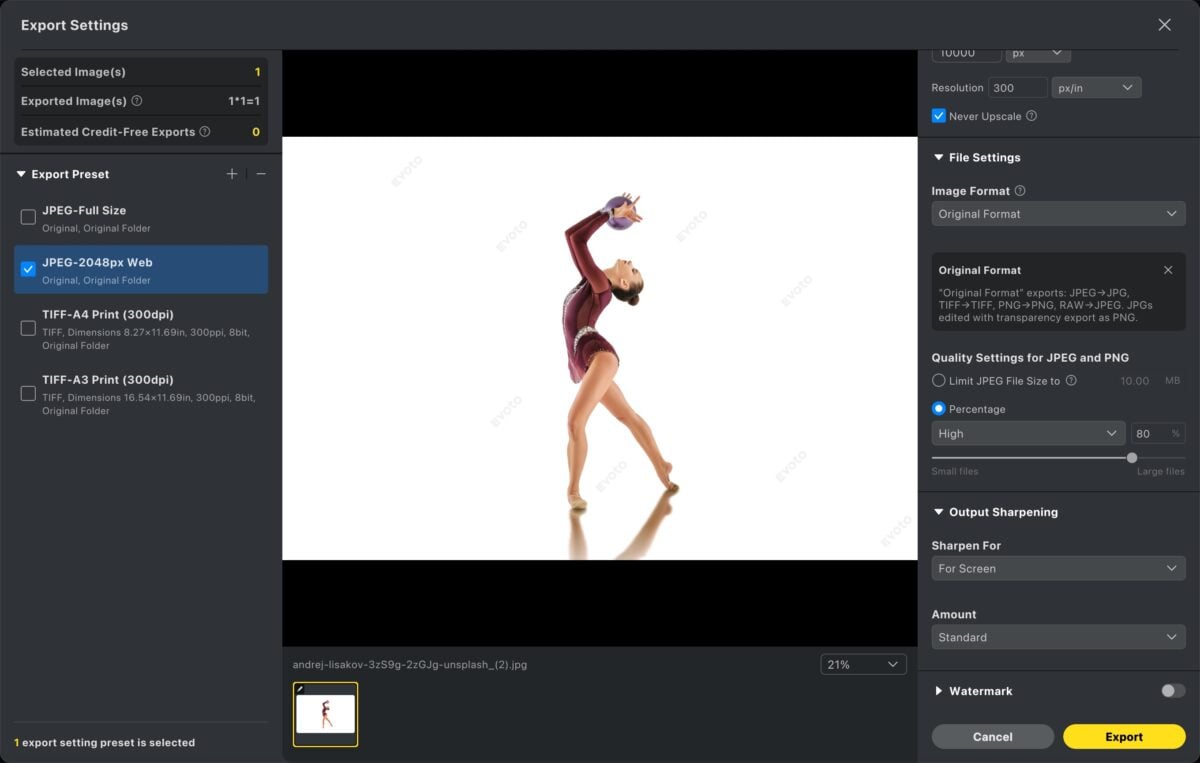Cancel the export settings dialog
The image size is (1200, 763).
[x=992, y=736]
